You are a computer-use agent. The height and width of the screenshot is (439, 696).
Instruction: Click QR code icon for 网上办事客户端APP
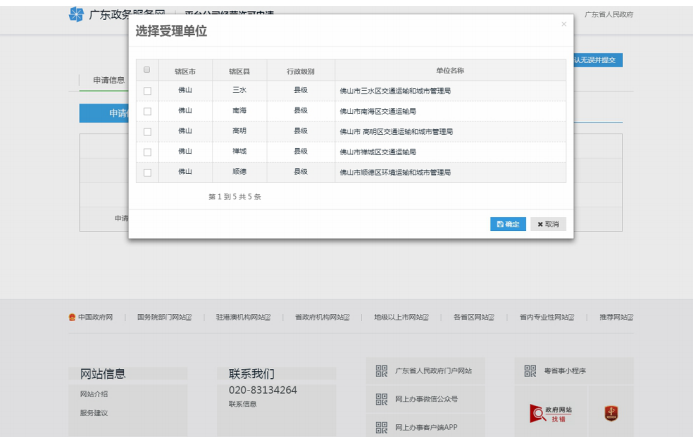(381, 427)
